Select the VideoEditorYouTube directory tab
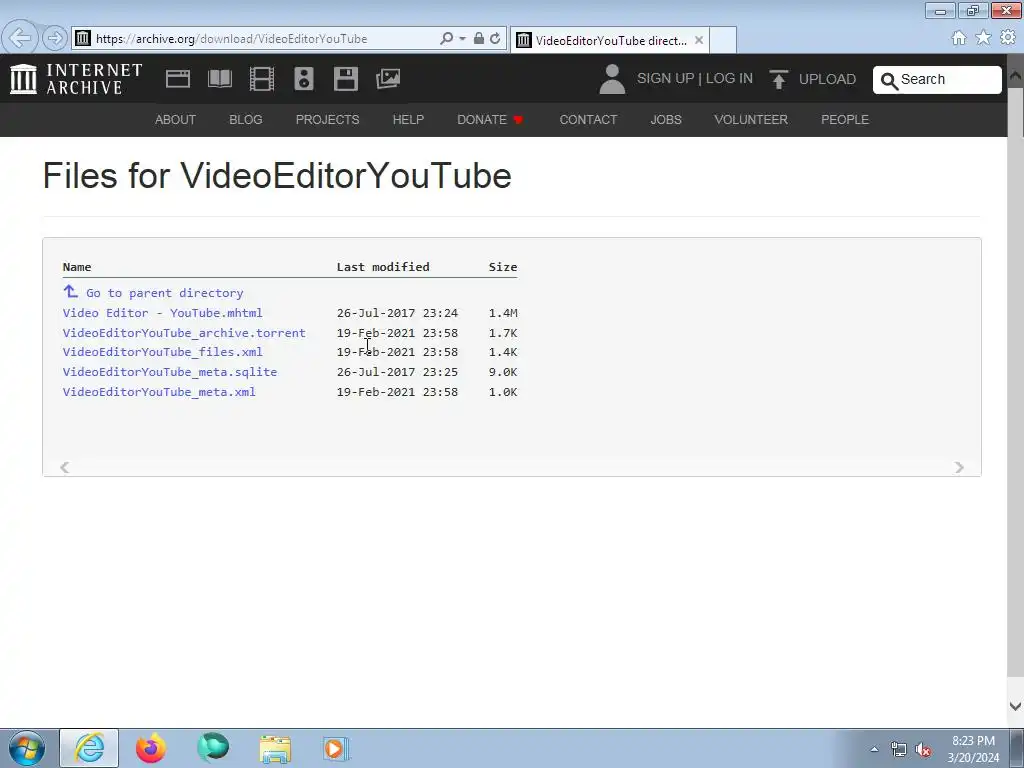The image size is (1024, 768). pos(609,40)
